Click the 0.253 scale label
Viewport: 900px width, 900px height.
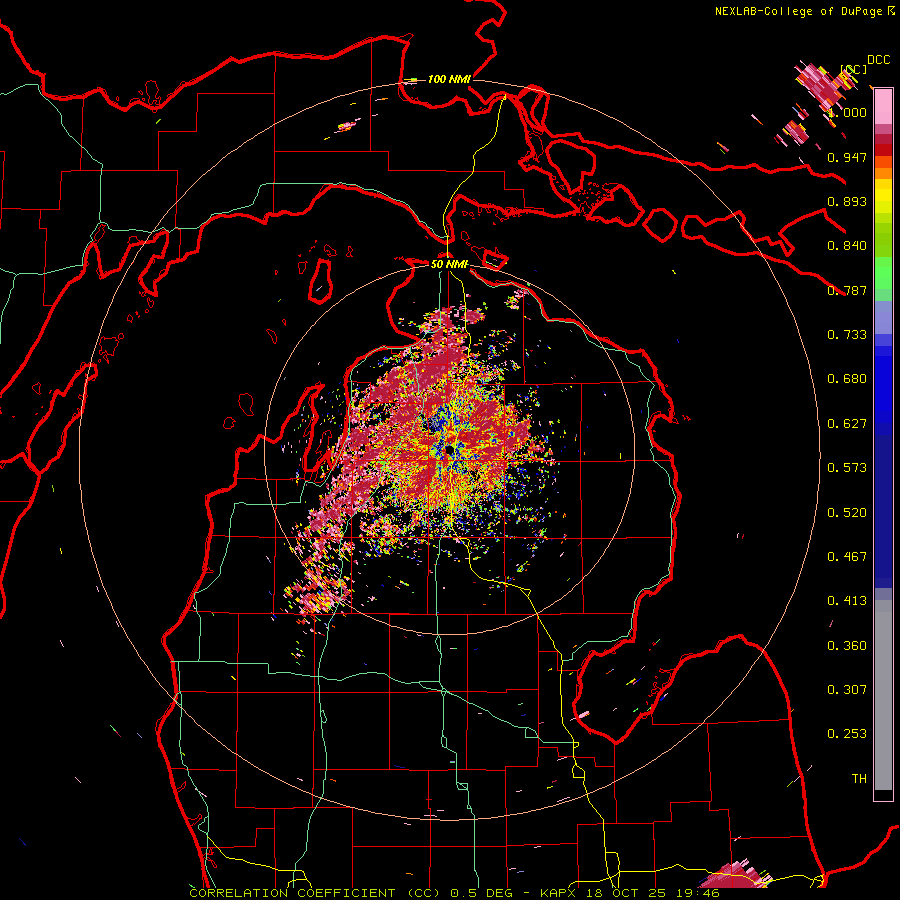[847, 734]
